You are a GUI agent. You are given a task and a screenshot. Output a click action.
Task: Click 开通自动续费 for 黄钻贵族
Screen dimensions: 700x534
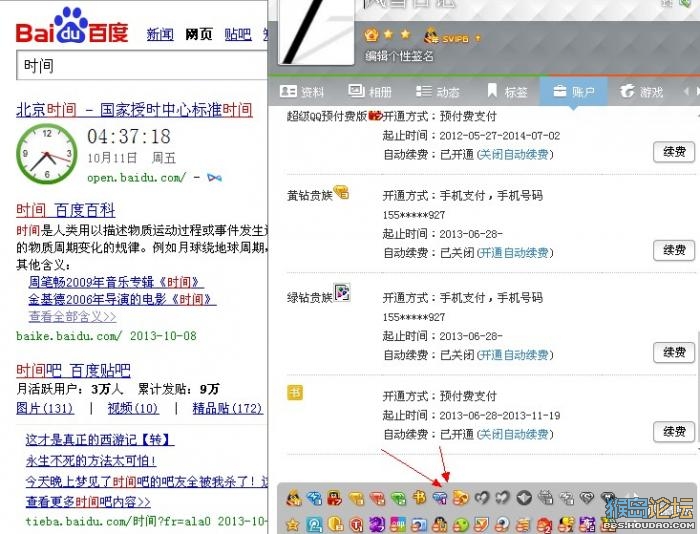(515, 253)
